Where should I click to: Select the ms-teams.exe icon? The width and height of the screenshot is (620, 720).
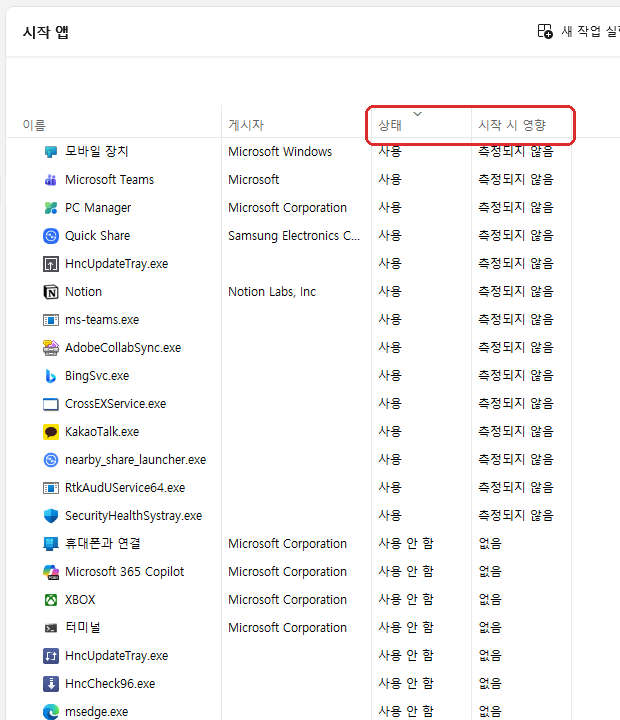(x=51, y=320)
